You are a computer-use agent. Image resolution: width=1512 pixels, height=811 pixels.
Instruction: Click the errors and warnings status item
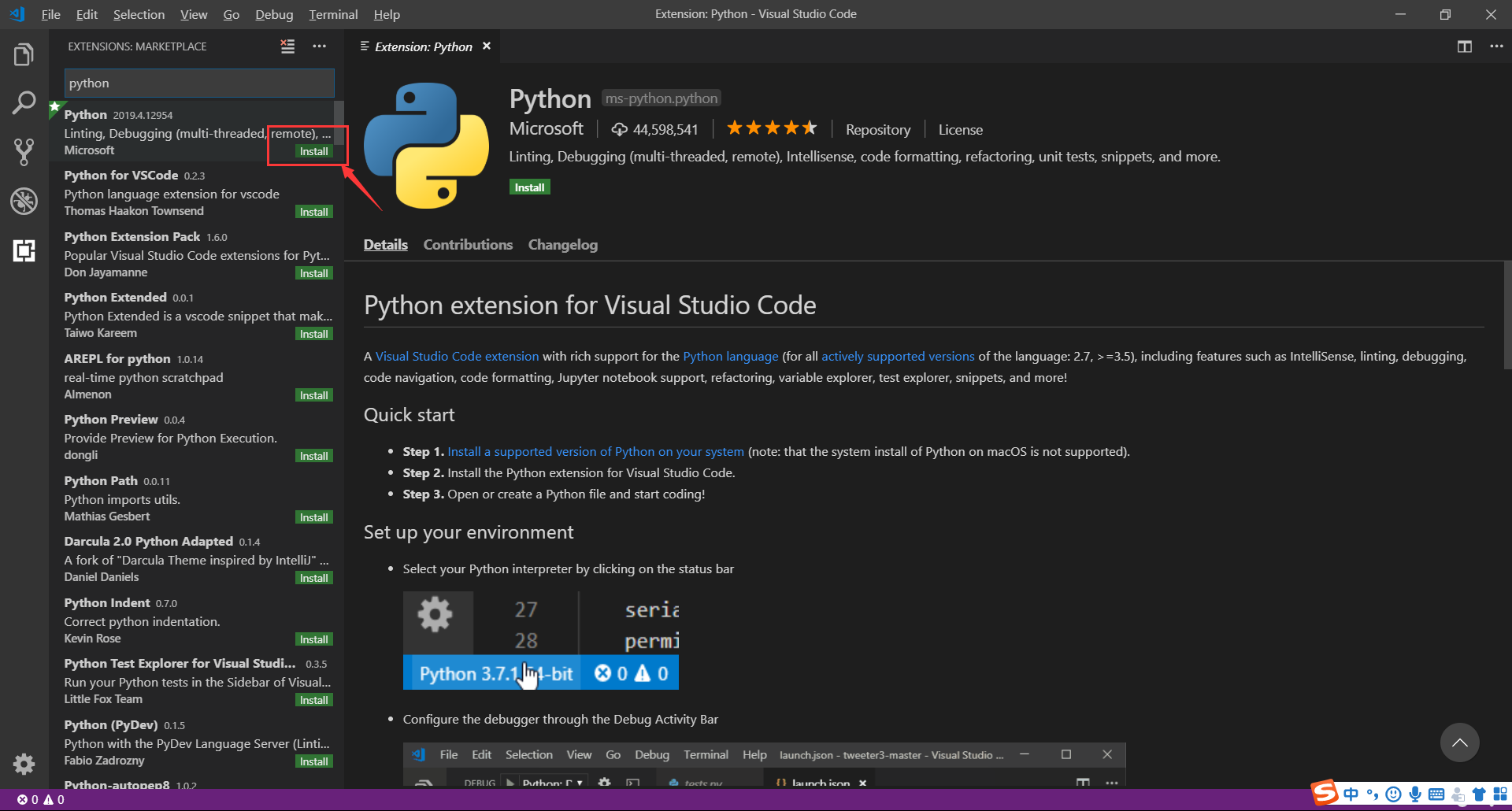click(41, 799)
